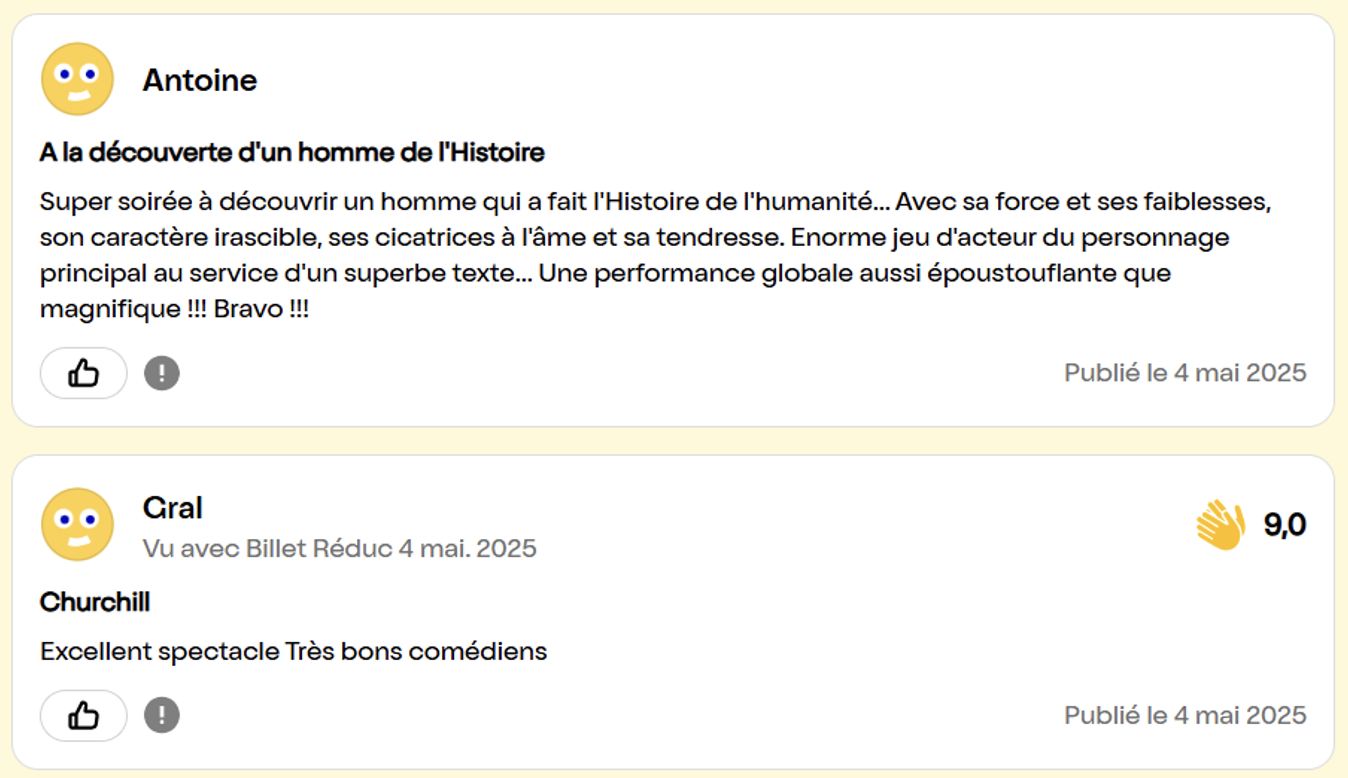Screen dimensions: 1348x778
Task: Select the title 'A la découverte d'un homme de l'Histoire'
Action: 292,153
